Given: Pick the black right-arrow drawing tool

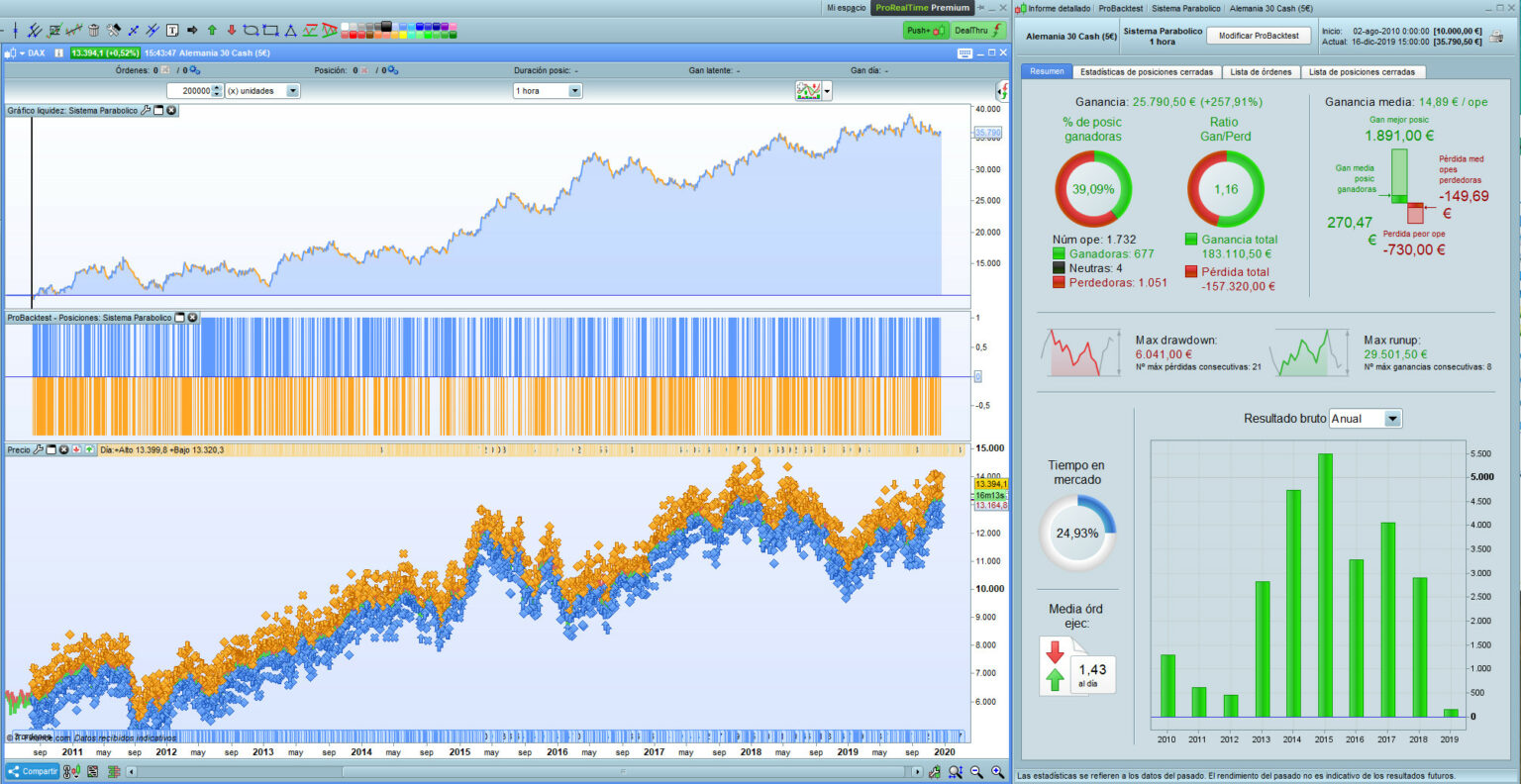Looking at the screenshot, I should [x=192, y=31].
